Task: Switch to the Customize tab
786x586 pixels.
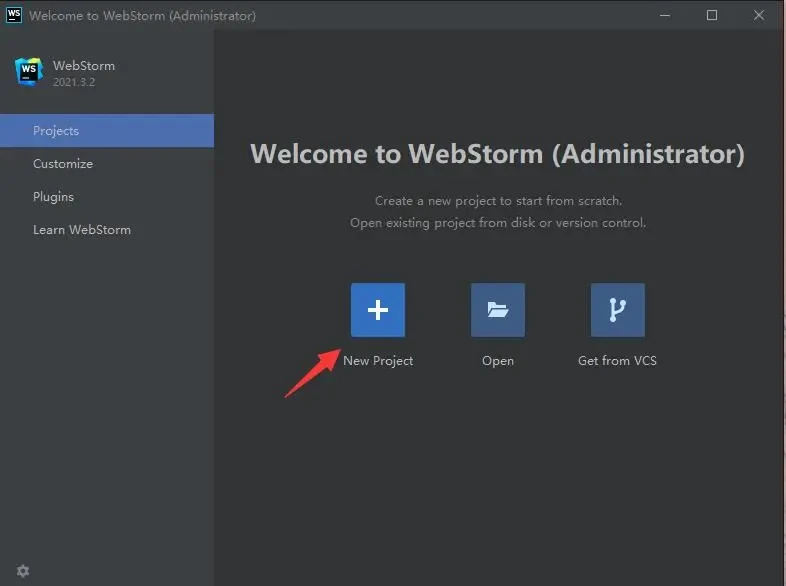Action: point(63,164)
